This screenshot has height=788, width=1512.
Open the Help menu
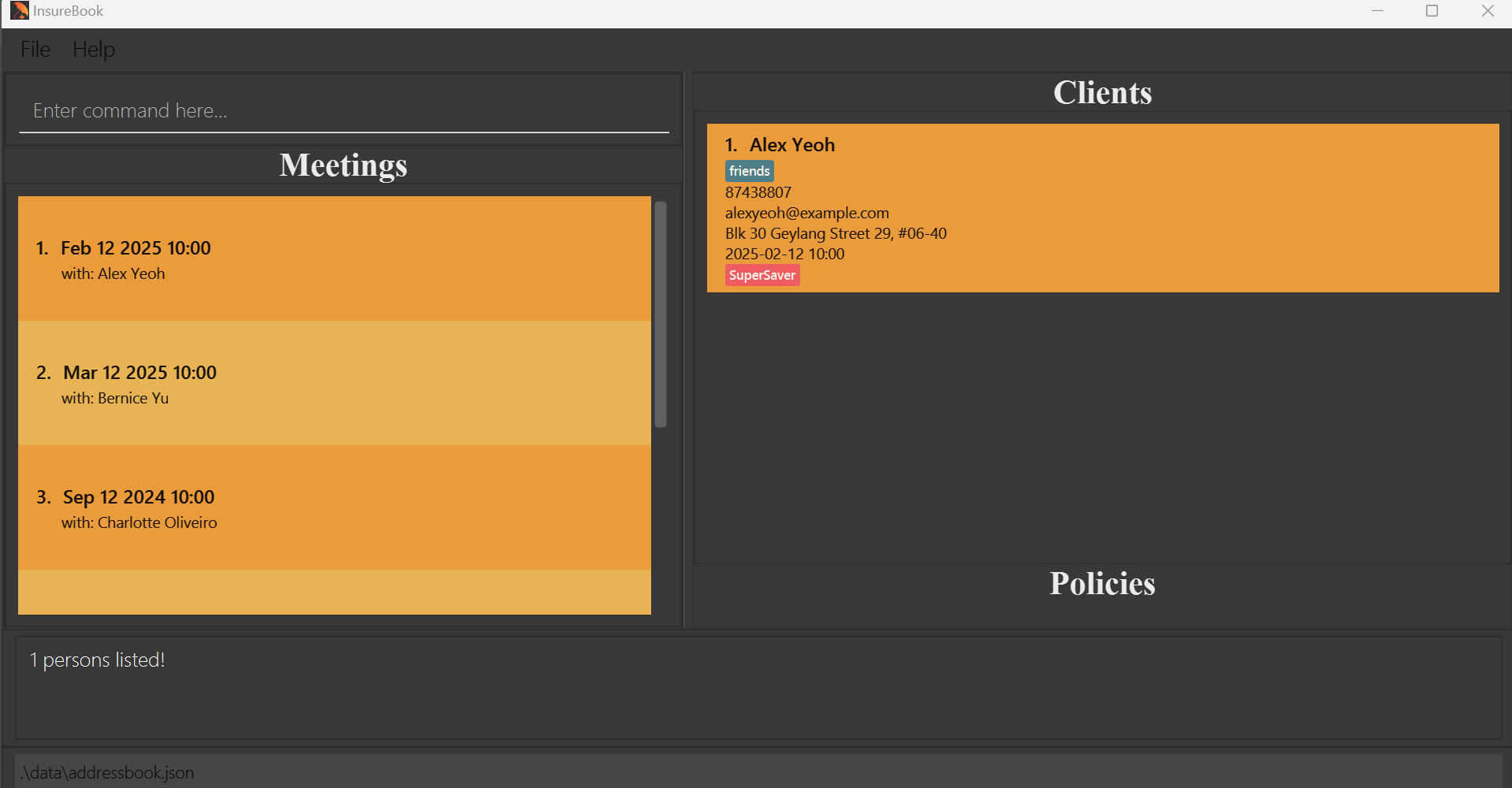click(94, 50)
